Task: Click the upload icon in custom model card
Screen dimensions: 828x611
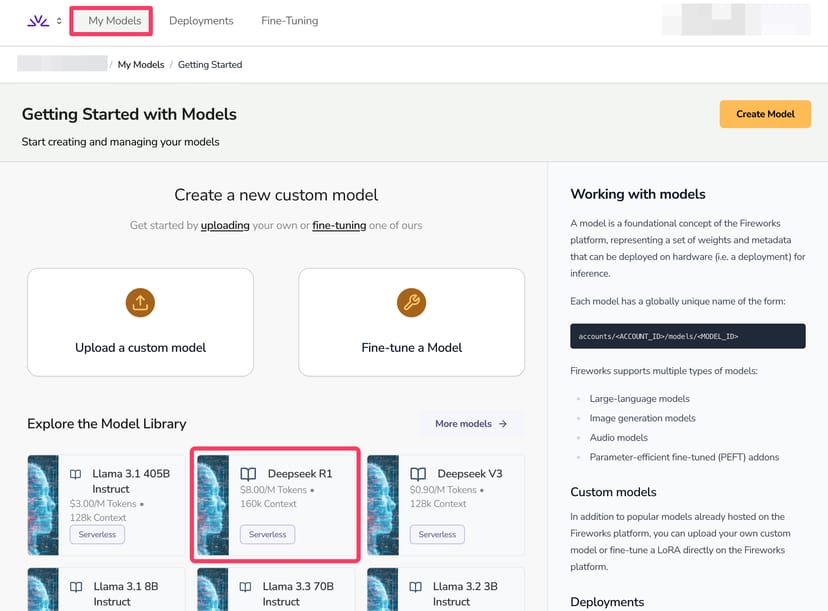Action: [140, 303]
